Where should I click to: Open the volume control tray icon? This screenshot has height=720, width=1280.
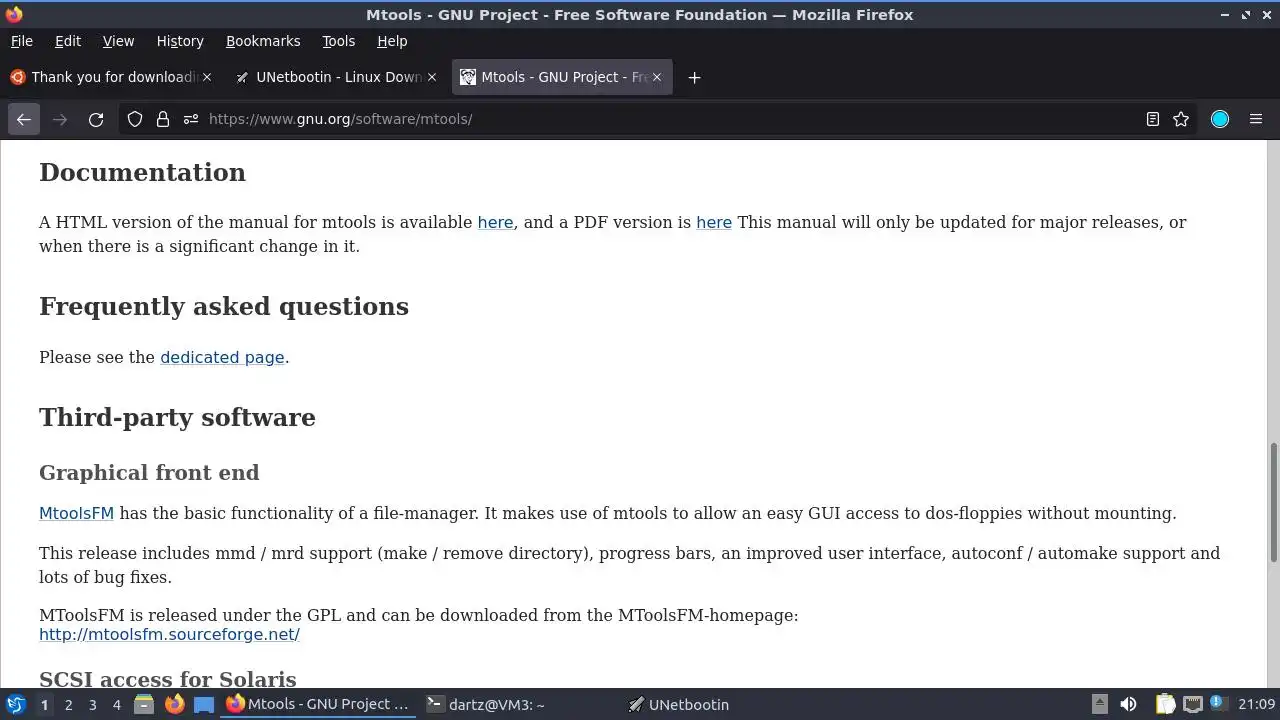1128,704
